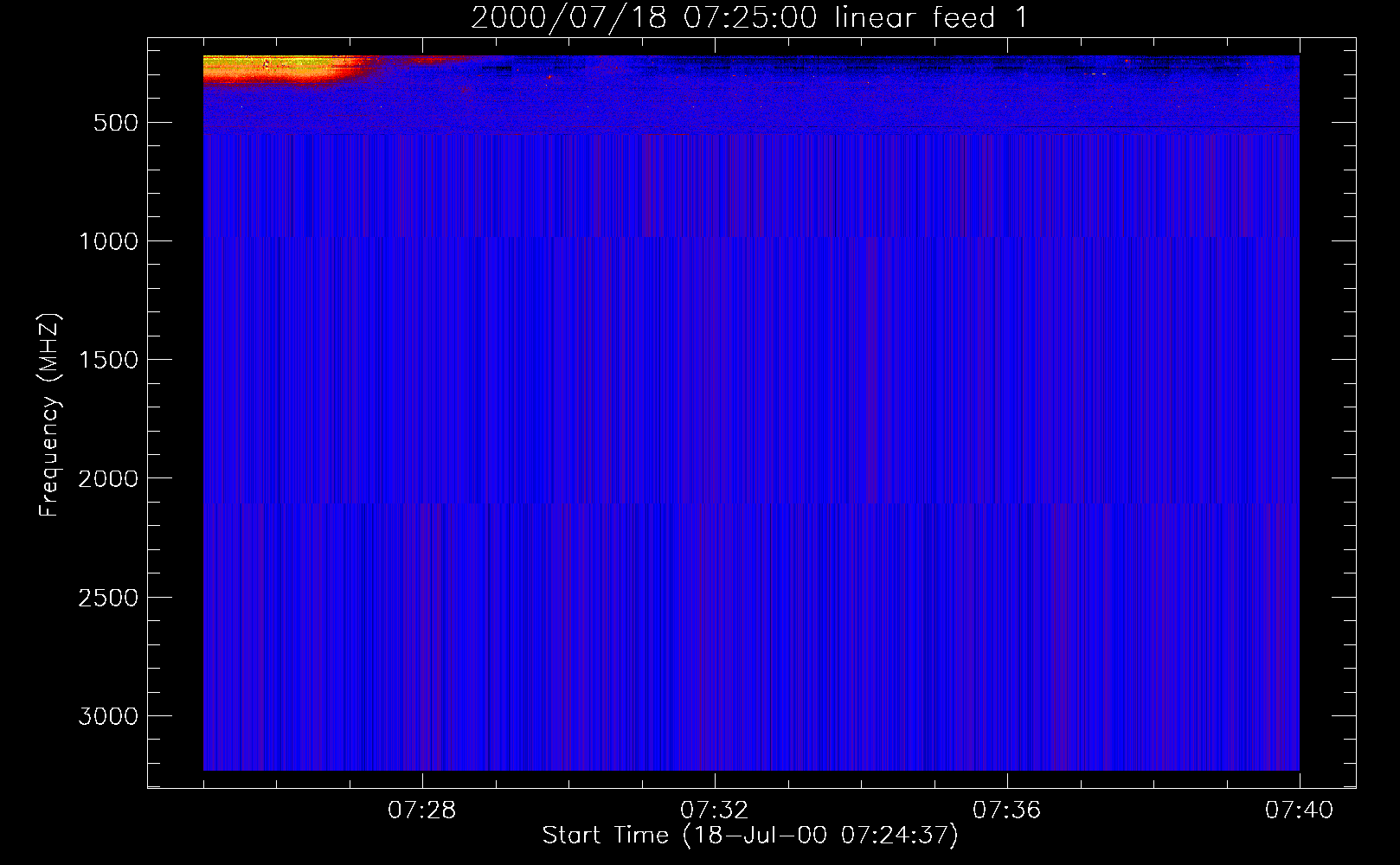Click the 1500 frequency tick label
Screen dimensions: 1400x865
pyautogui.click(x=108, y=360)
